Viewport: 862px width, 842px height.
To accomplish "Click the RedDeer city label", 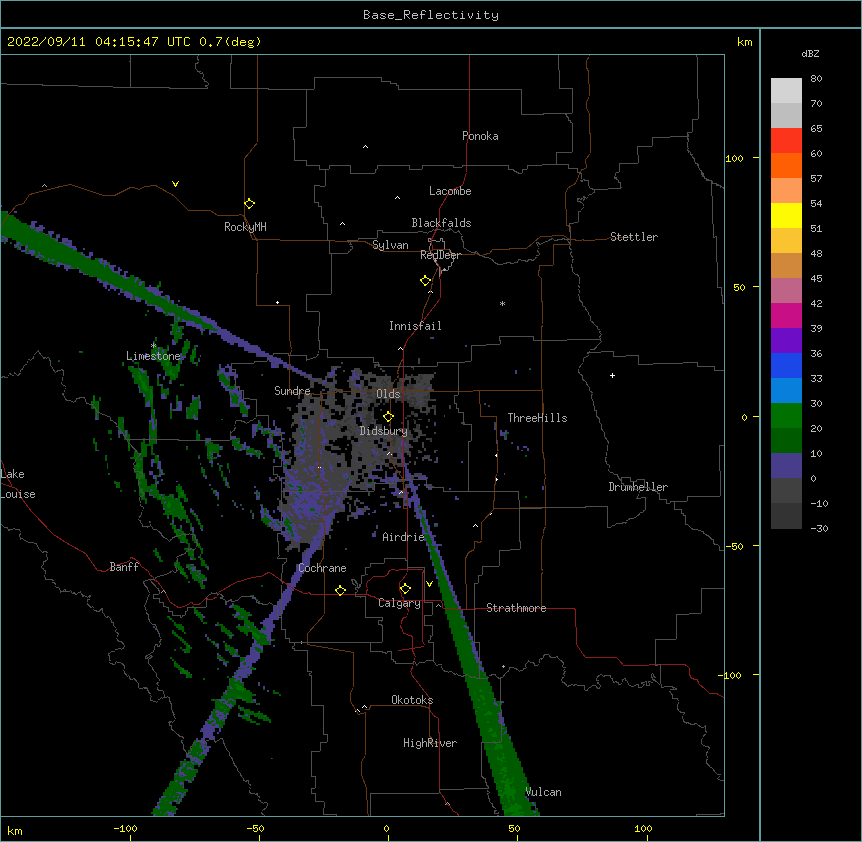I will [440, 255].
